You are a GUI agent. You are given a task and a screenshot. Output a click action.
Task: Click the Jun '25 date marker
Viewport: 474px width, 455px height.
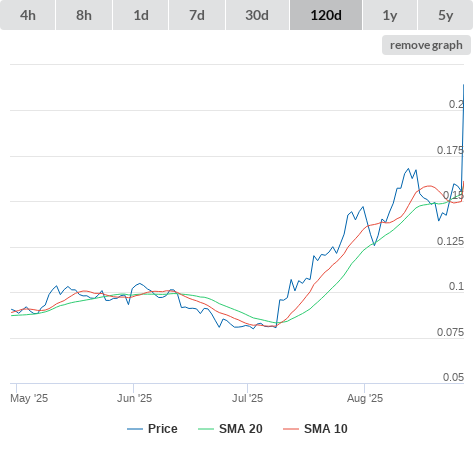[134, 398]
